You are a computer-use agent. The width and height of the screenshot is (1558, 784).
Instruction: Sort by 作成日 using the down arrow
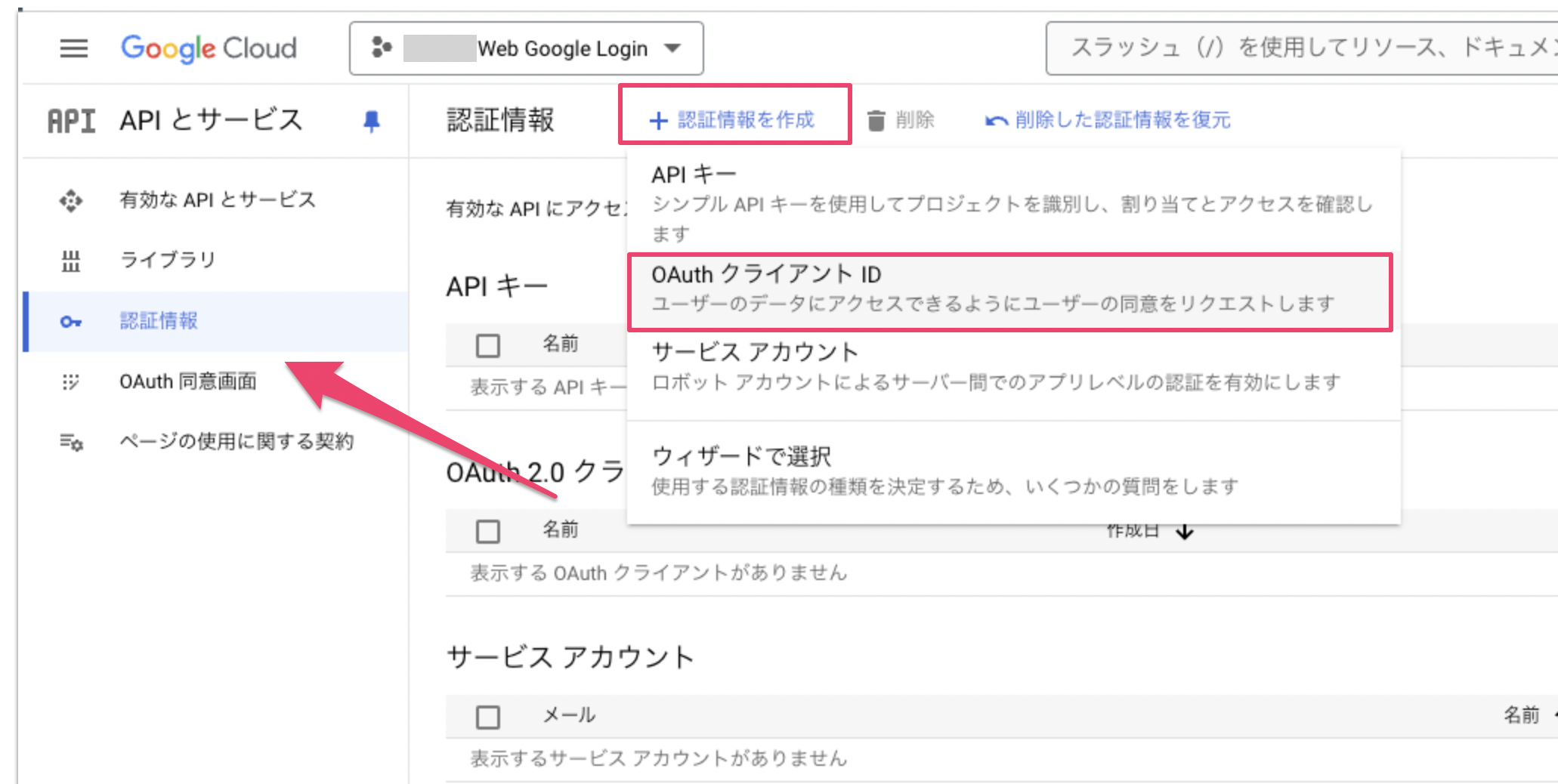pos(1185,532)
